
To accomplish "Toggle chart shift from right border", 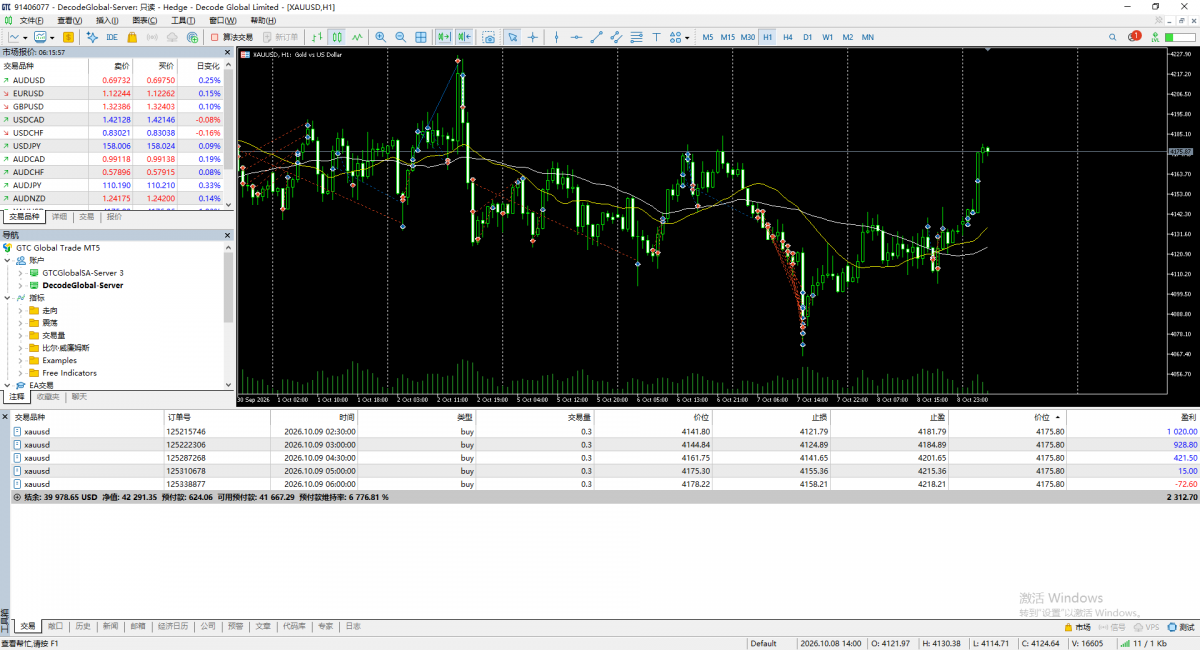I will tap(464, 37).
